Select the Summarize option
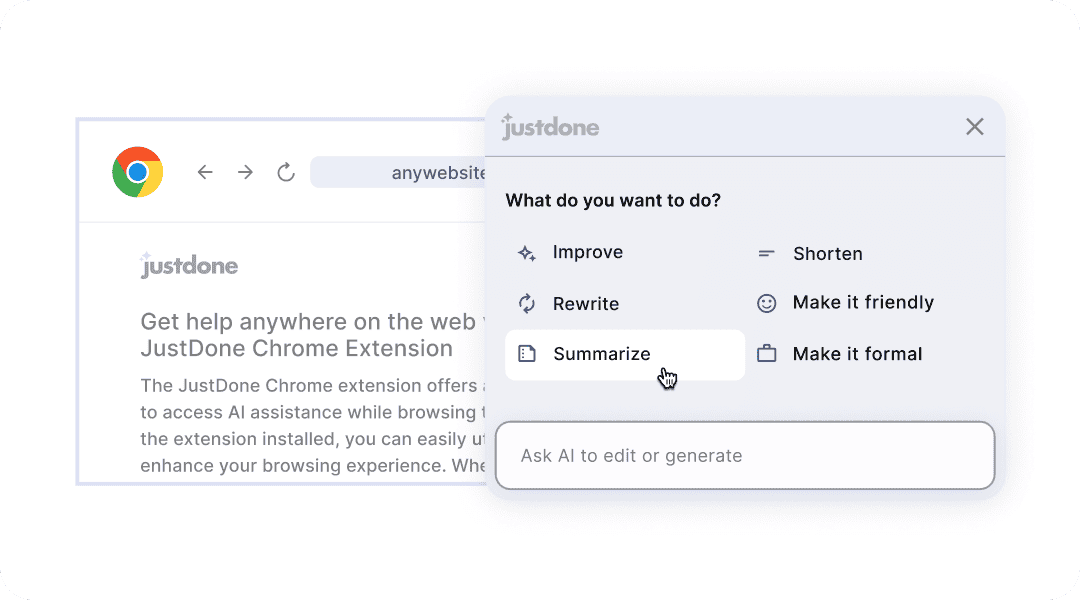This screenshot has width=1080, height=600. (625, 355)
